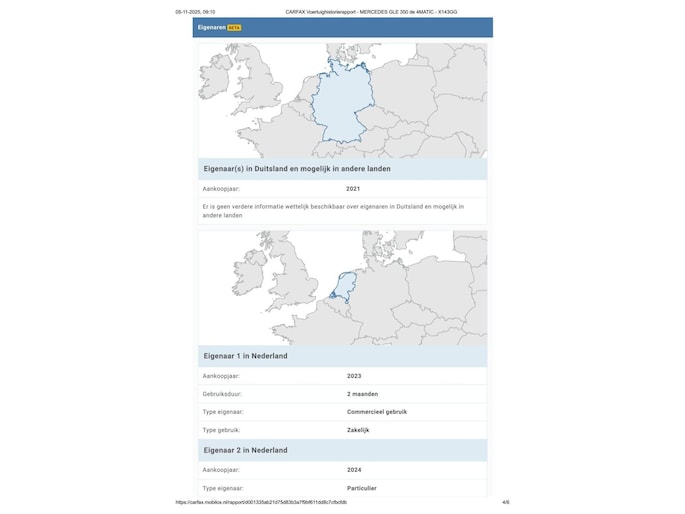Click the 'Particulier' owner type value

(361, 488)
